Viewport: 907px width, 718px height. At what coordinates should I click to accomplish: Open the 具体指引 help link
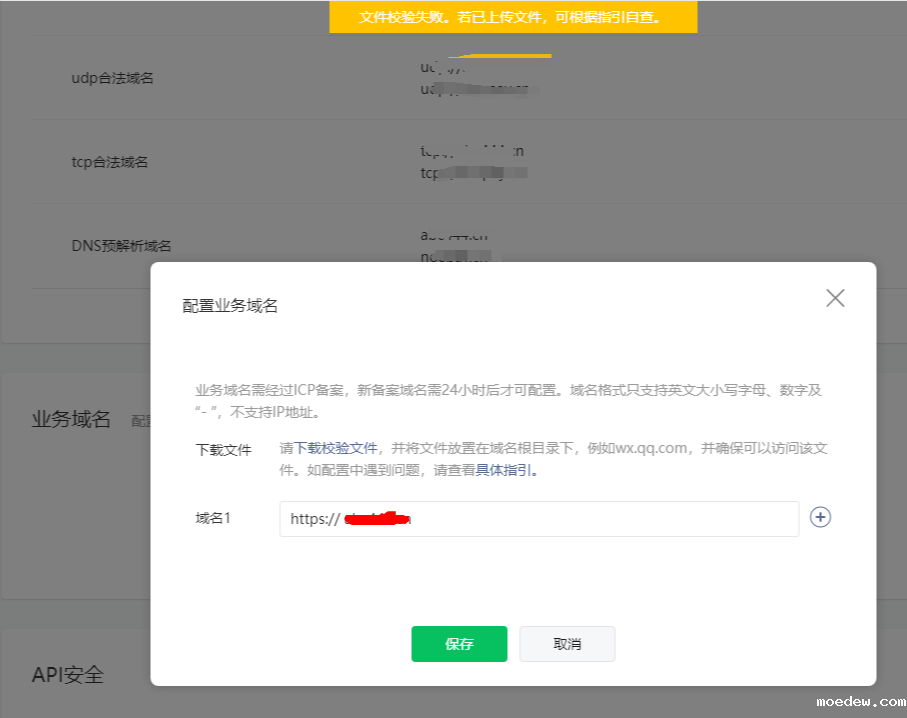coord(504,470)
